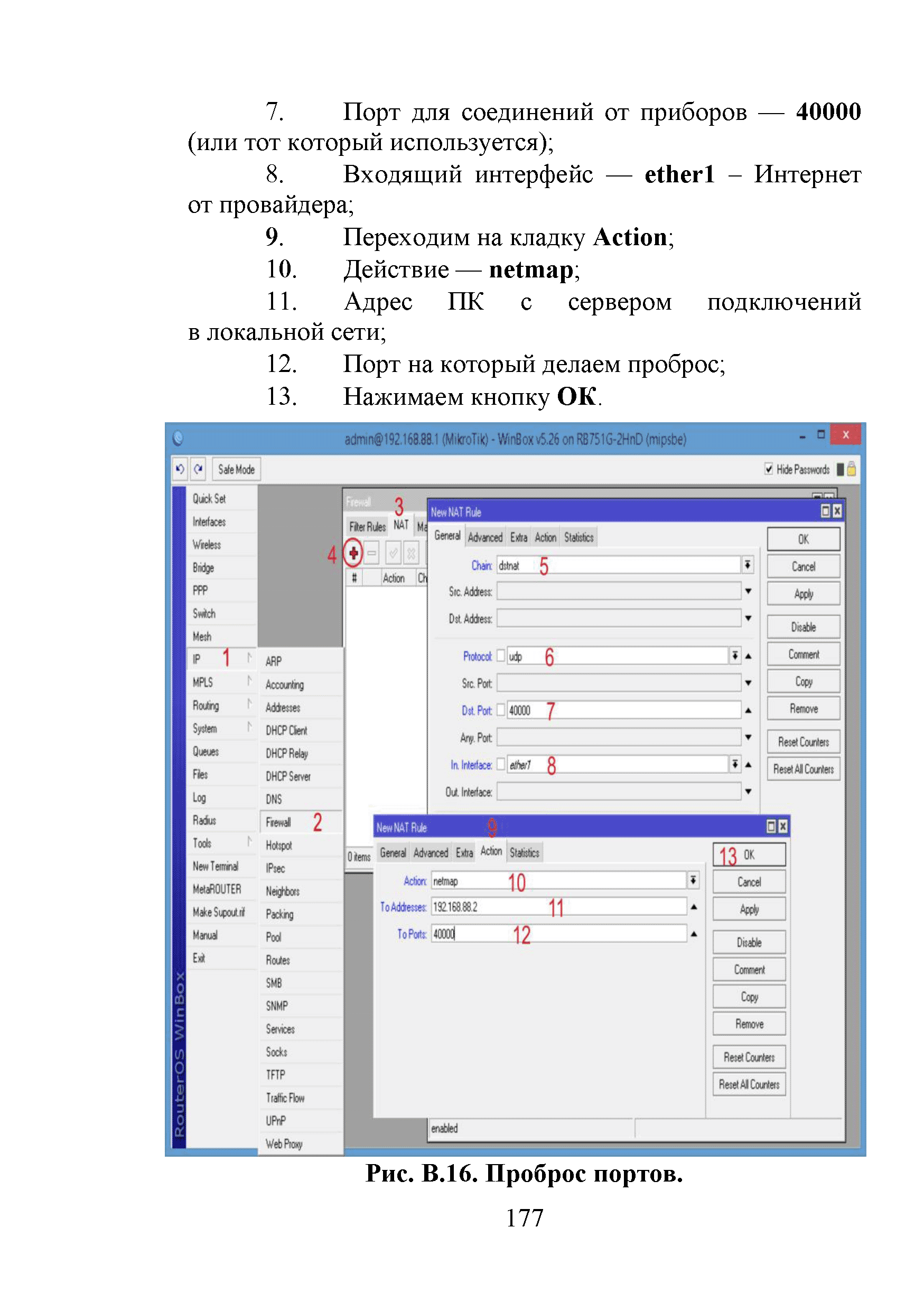
Task: Click the disable cross icon in Firewall toolbar
Action: pyautogui.click(x=411, y=553)
